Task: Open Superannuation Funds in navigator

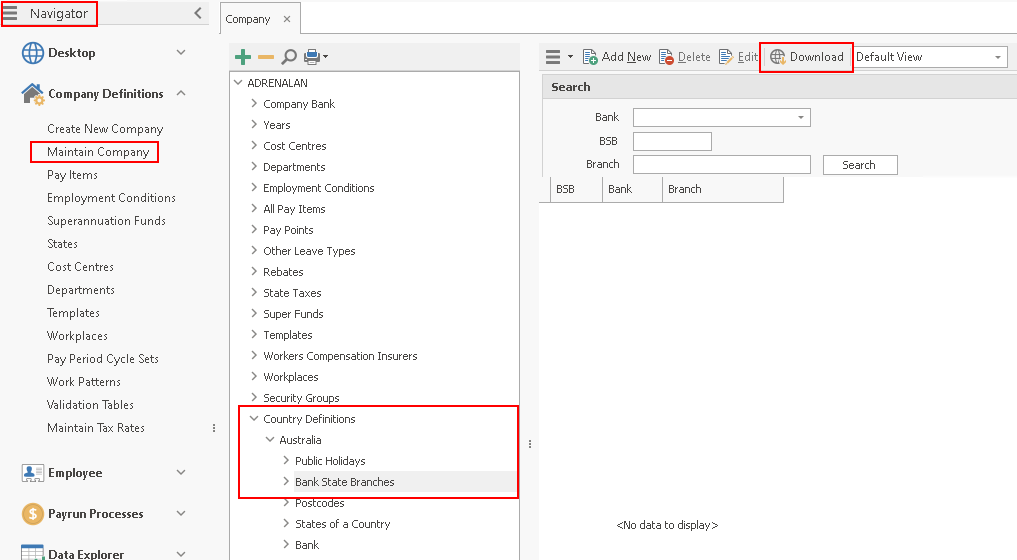Action: coord(106,221)
